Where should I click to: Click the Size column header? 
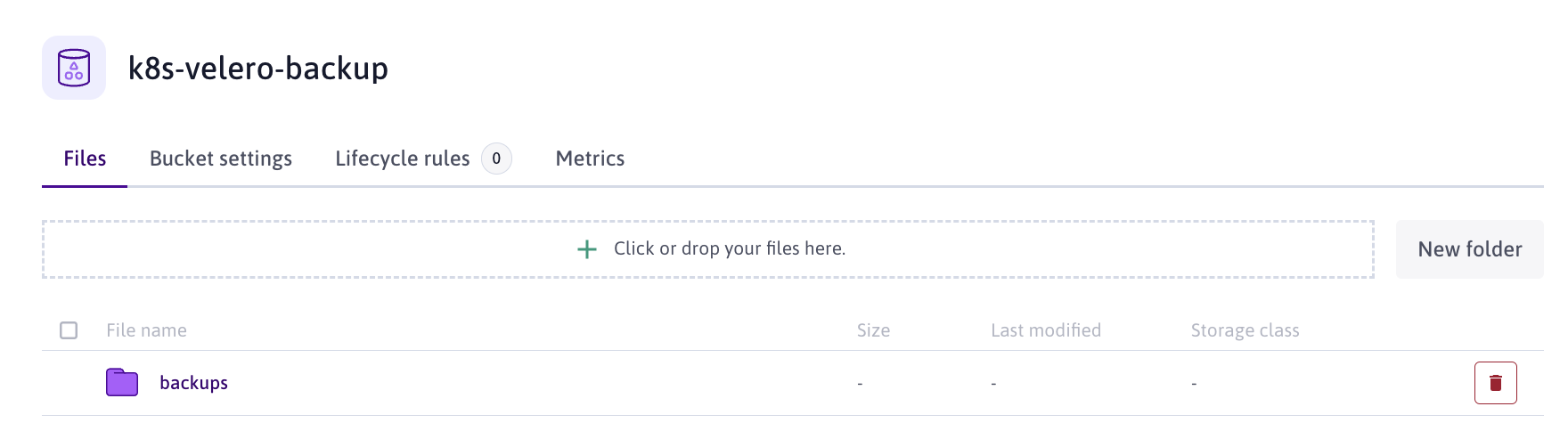tap(873, 330)
